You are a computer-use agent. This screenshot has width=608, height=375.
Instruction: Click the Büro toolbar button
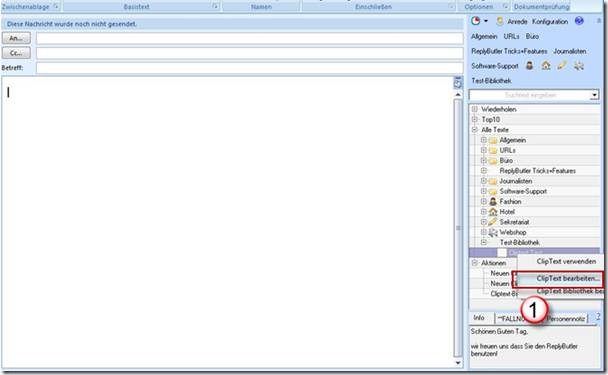(x=532, y=36)
